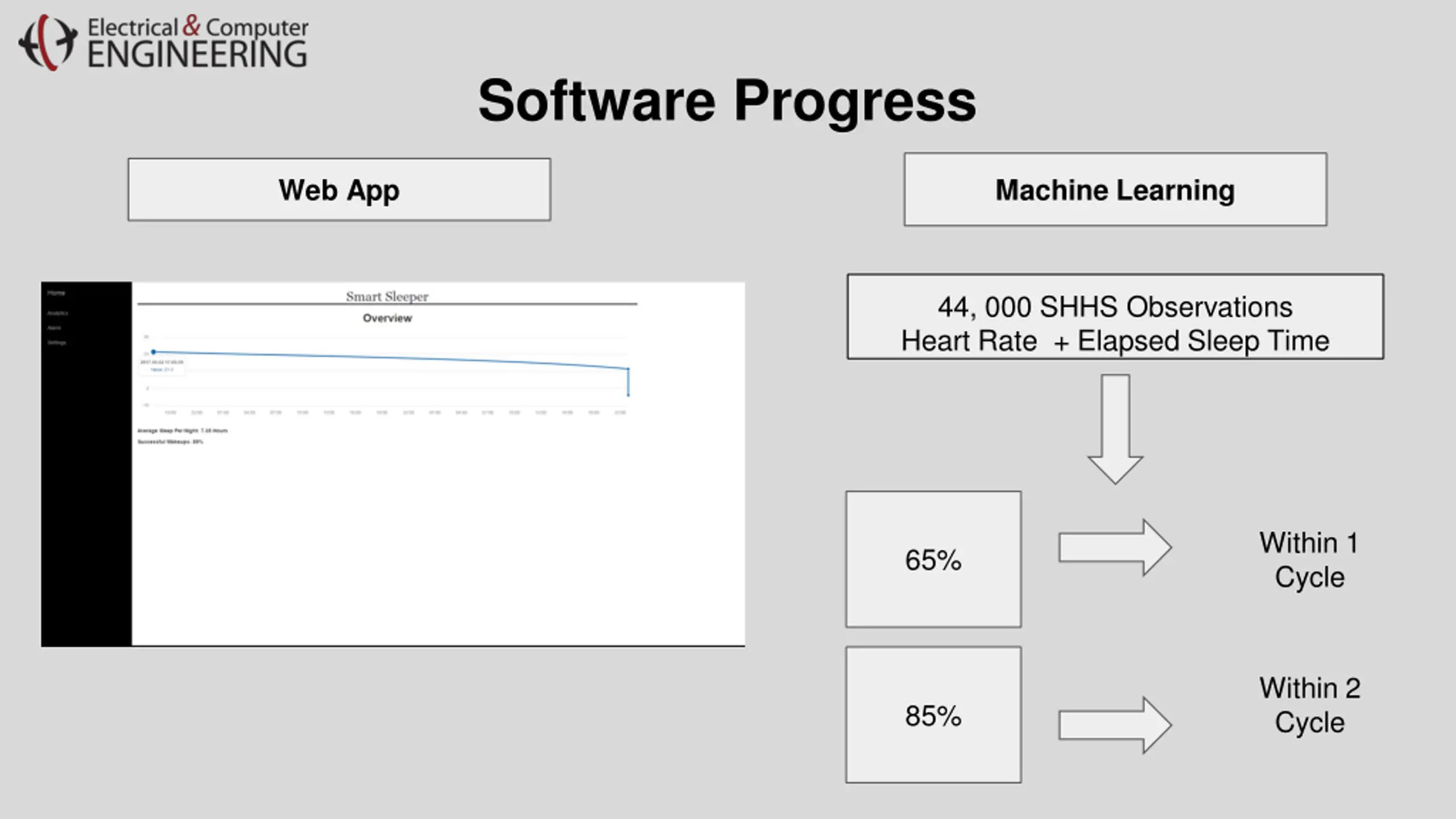Select the 85% accuracy box
This screenshot has width=1456, height=819.
tap(933, 715)
